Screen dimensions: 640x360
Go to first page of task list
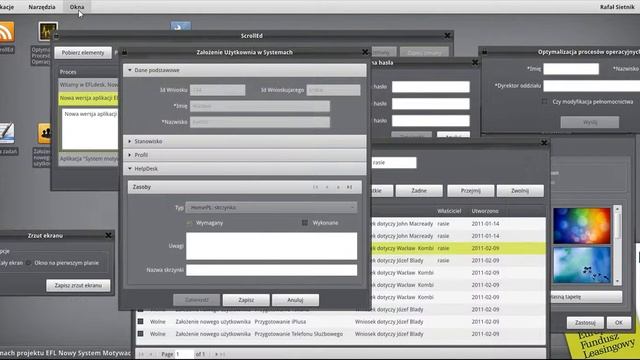point(141,354)
